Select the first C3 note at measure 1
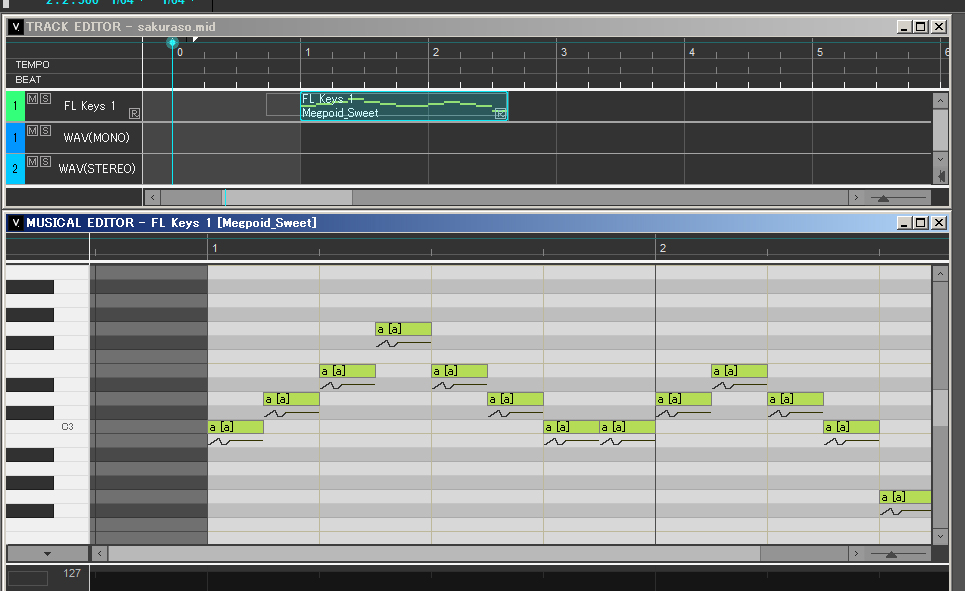965x591 pixels. [x=236, y=427]
